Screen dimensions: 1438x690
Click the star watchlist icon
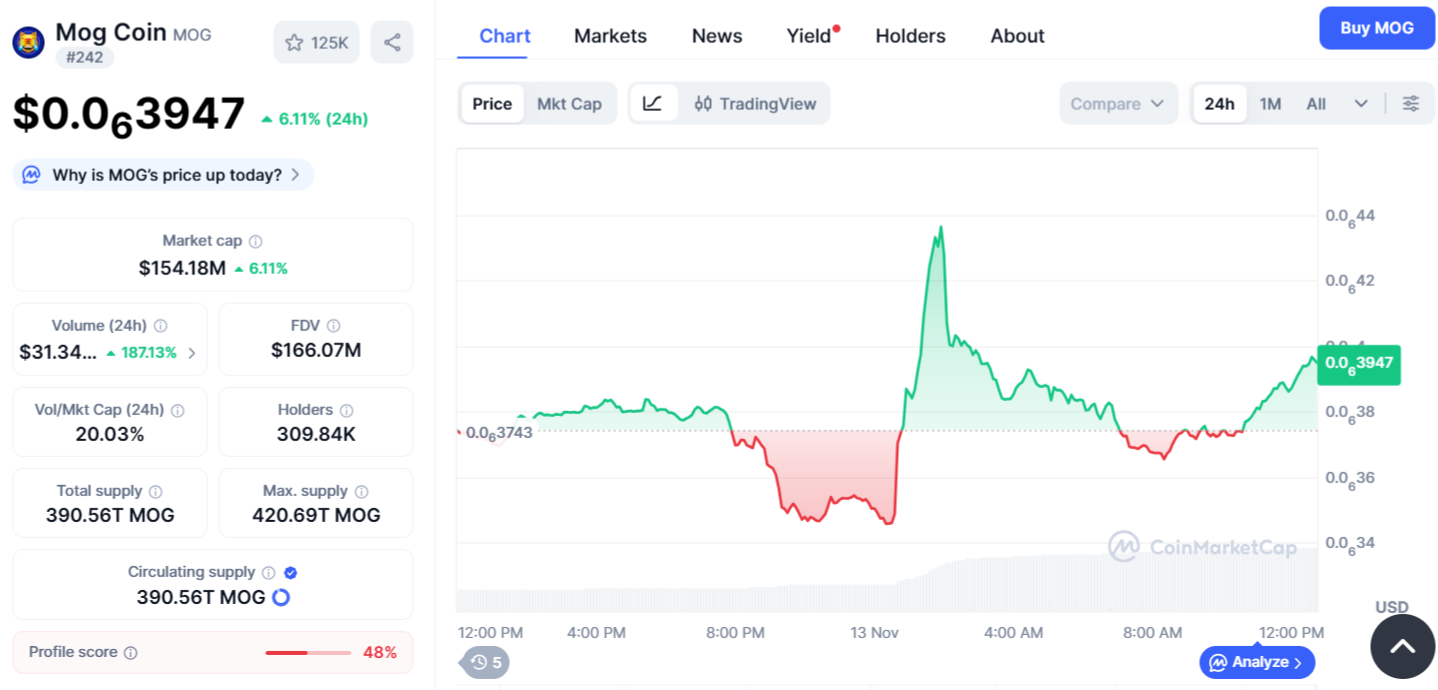(294, 43)
